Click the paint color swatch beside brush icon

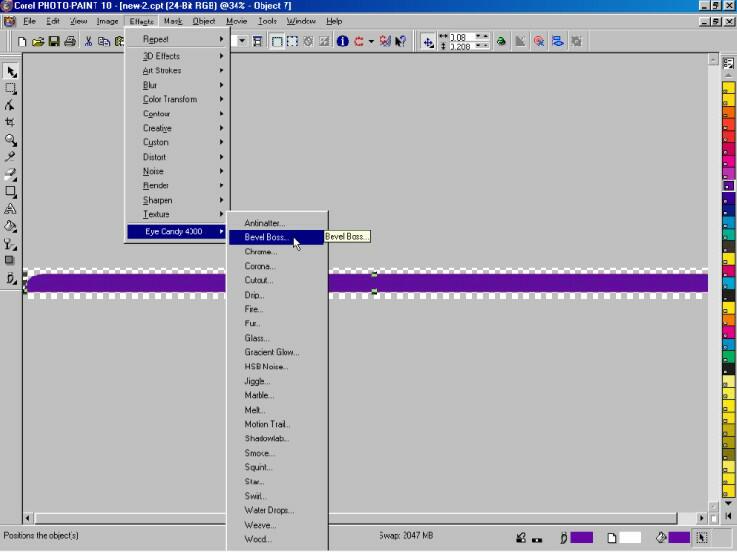point(581,537)
